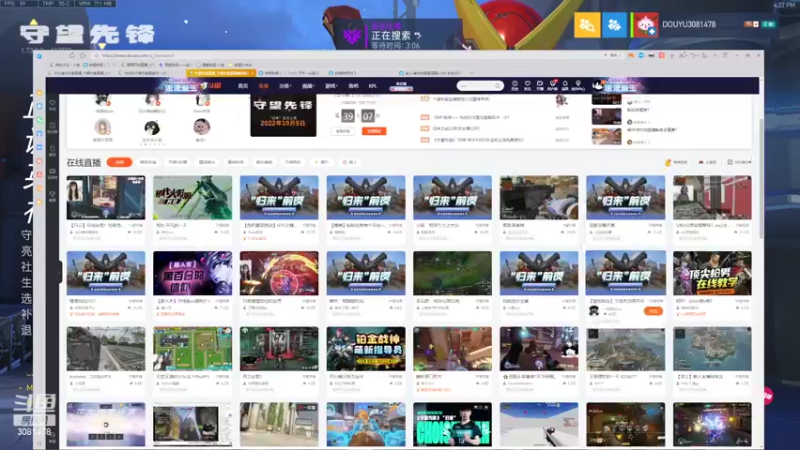Click the 正在搜索 queue status banner

point(398,35)
